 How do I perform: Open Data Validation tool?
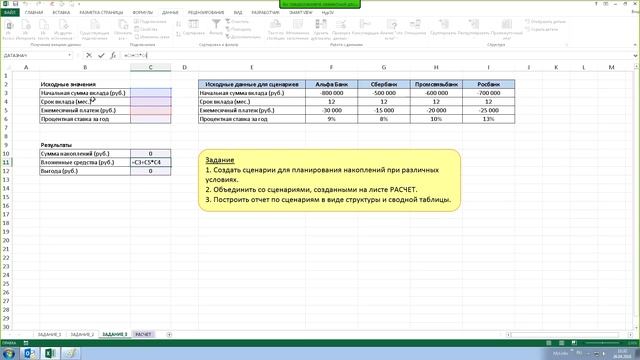[340, 29]
